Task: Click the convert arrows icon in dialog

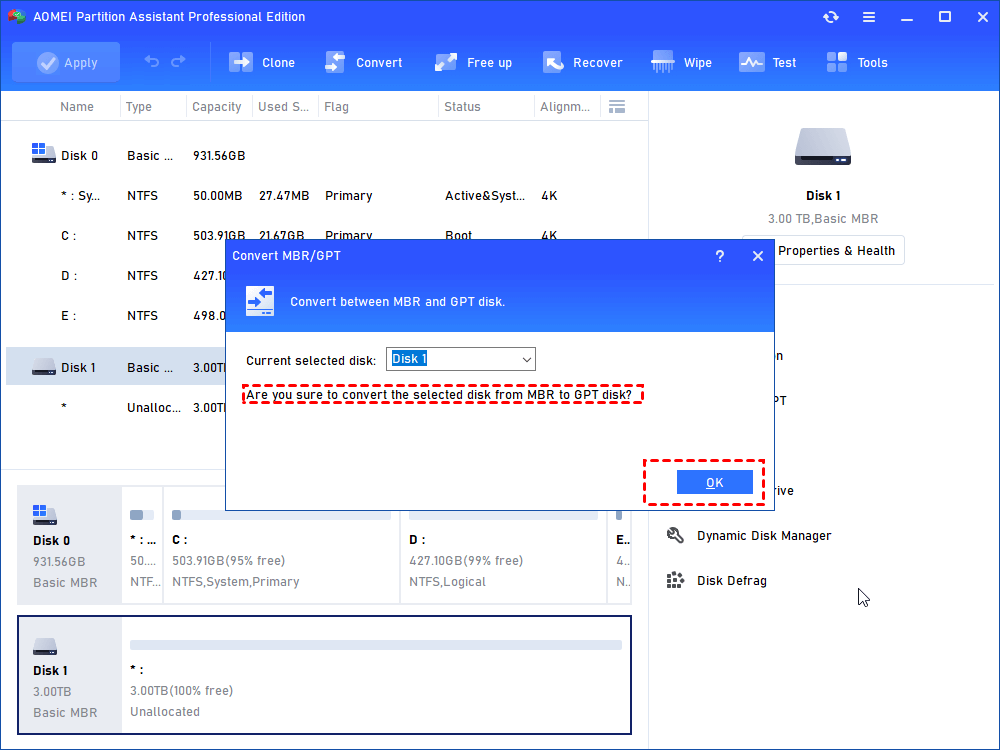Action: click(260, 301)
